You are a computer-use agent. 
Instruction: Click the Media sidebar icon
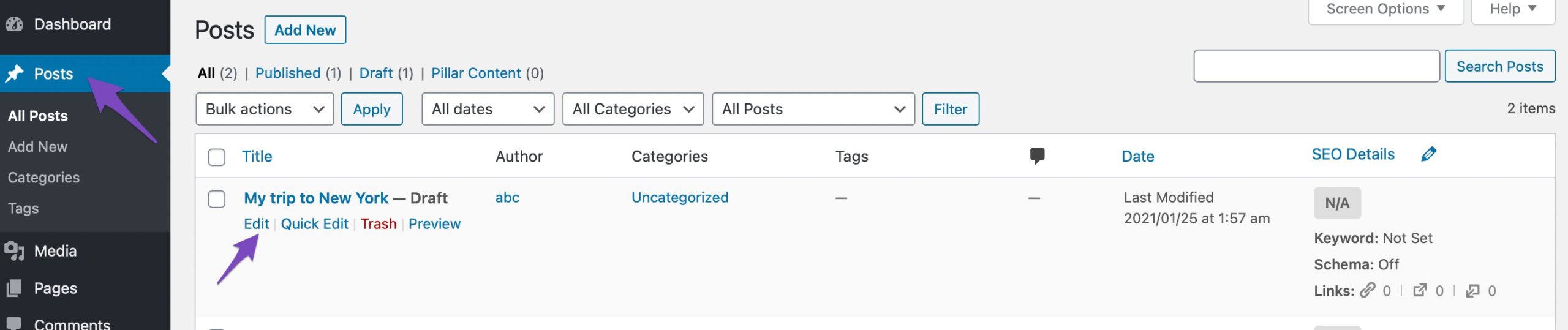15,251
